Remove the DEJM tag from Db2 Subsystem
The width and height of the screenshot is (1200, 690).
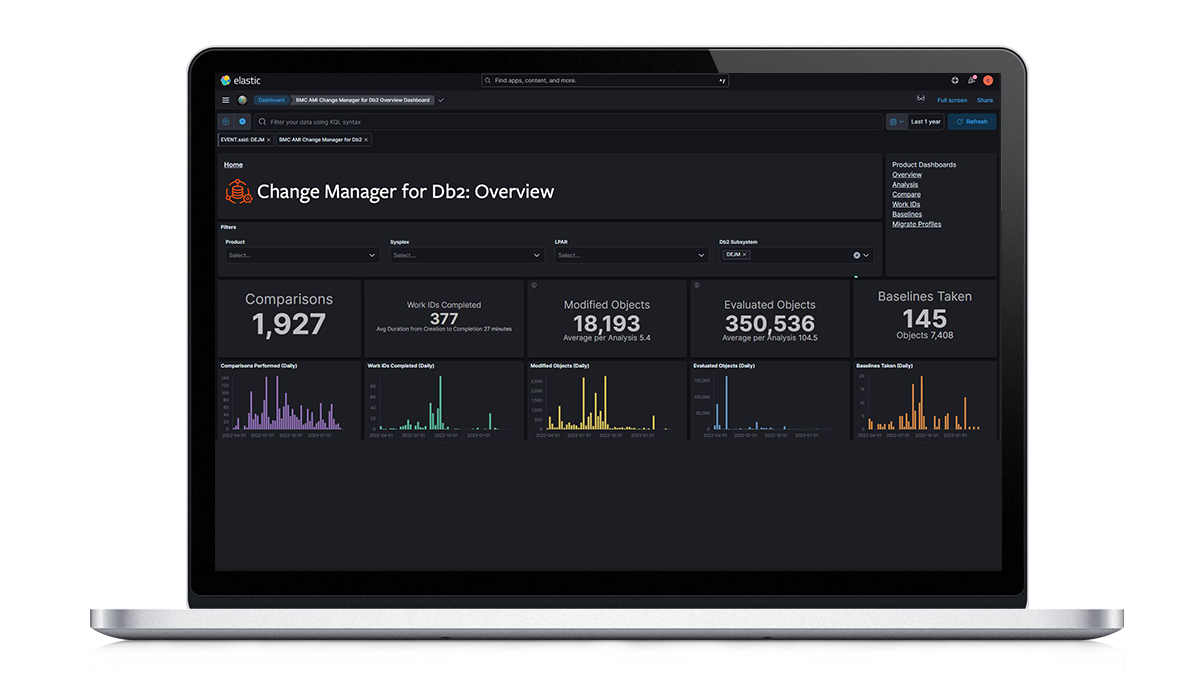[744, 255]
